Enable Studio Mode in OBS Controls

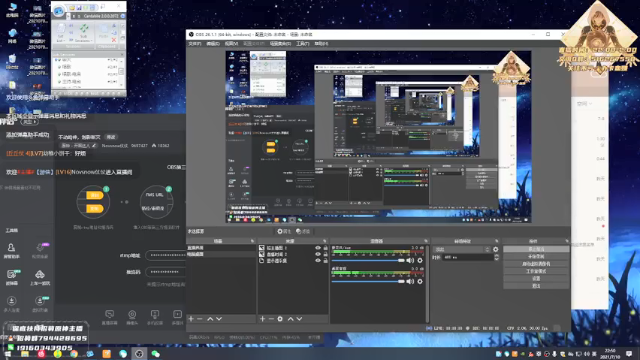(536, 271)
